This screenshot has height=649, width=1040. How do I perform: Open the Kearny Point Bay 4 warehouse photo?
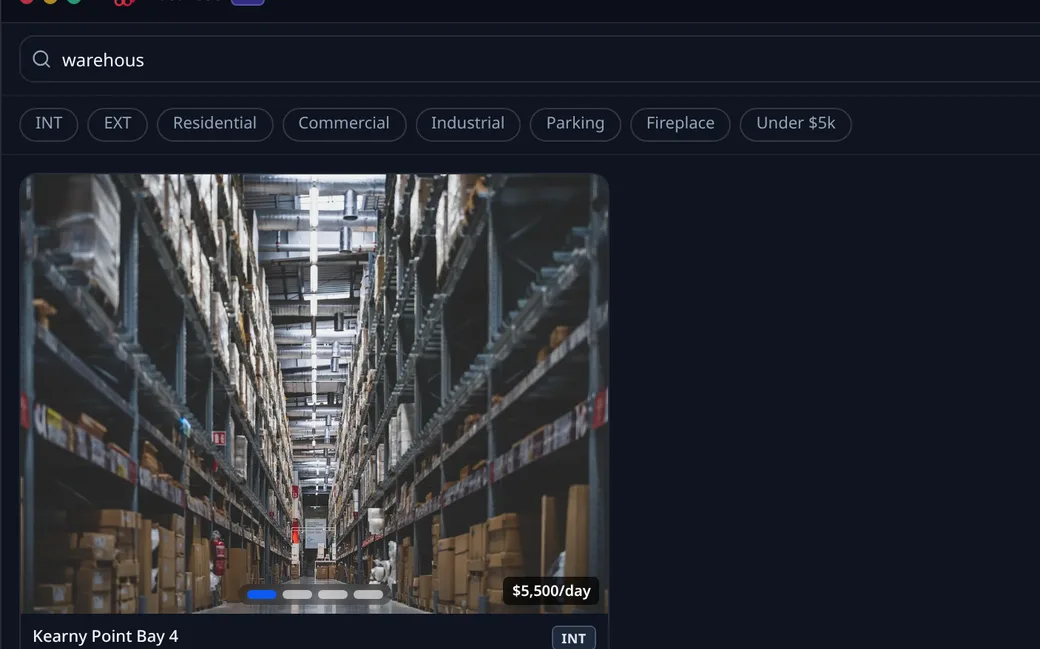314,394
